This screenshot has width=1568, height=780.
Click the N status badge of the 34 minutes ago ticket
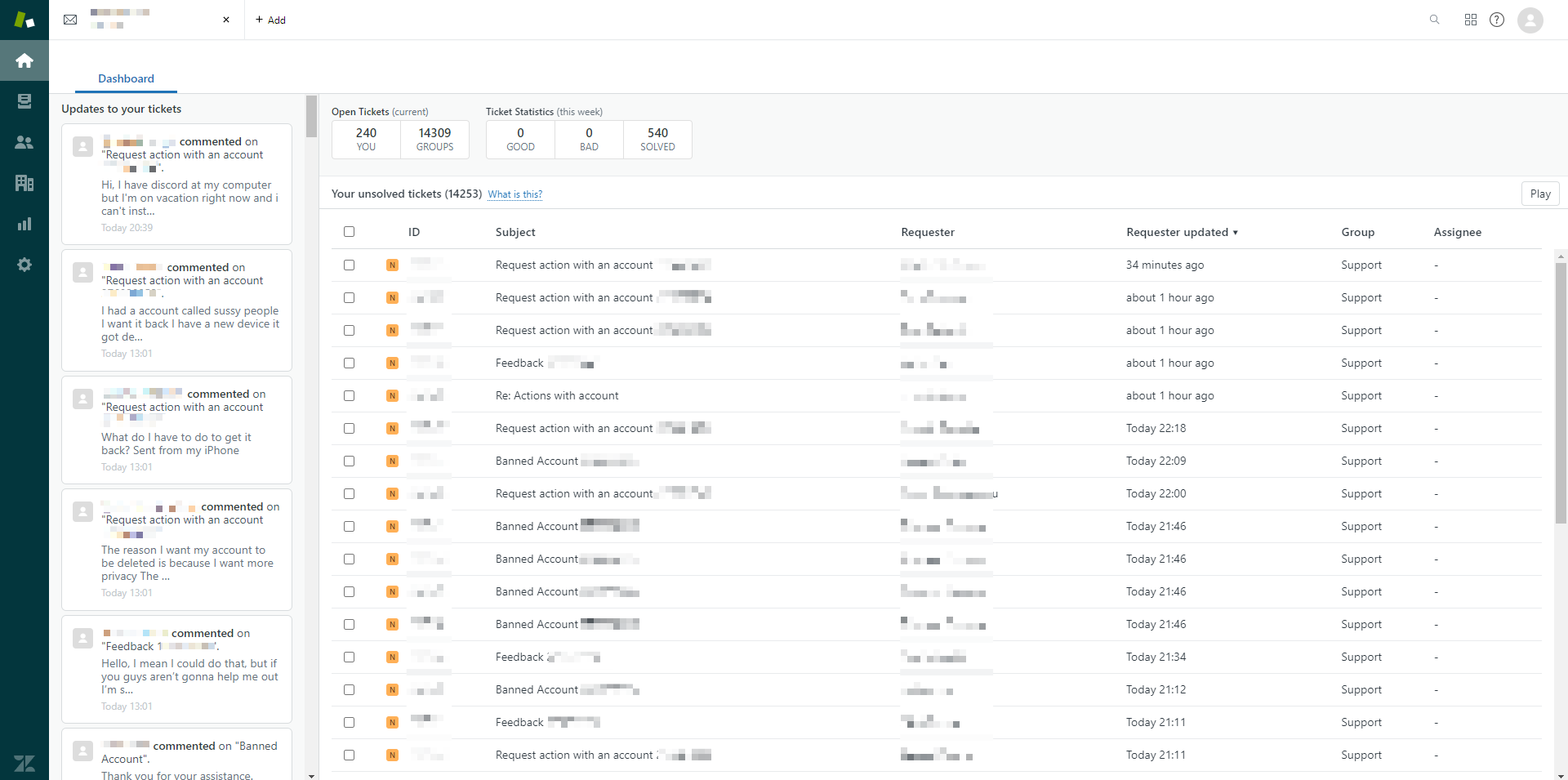392,265
